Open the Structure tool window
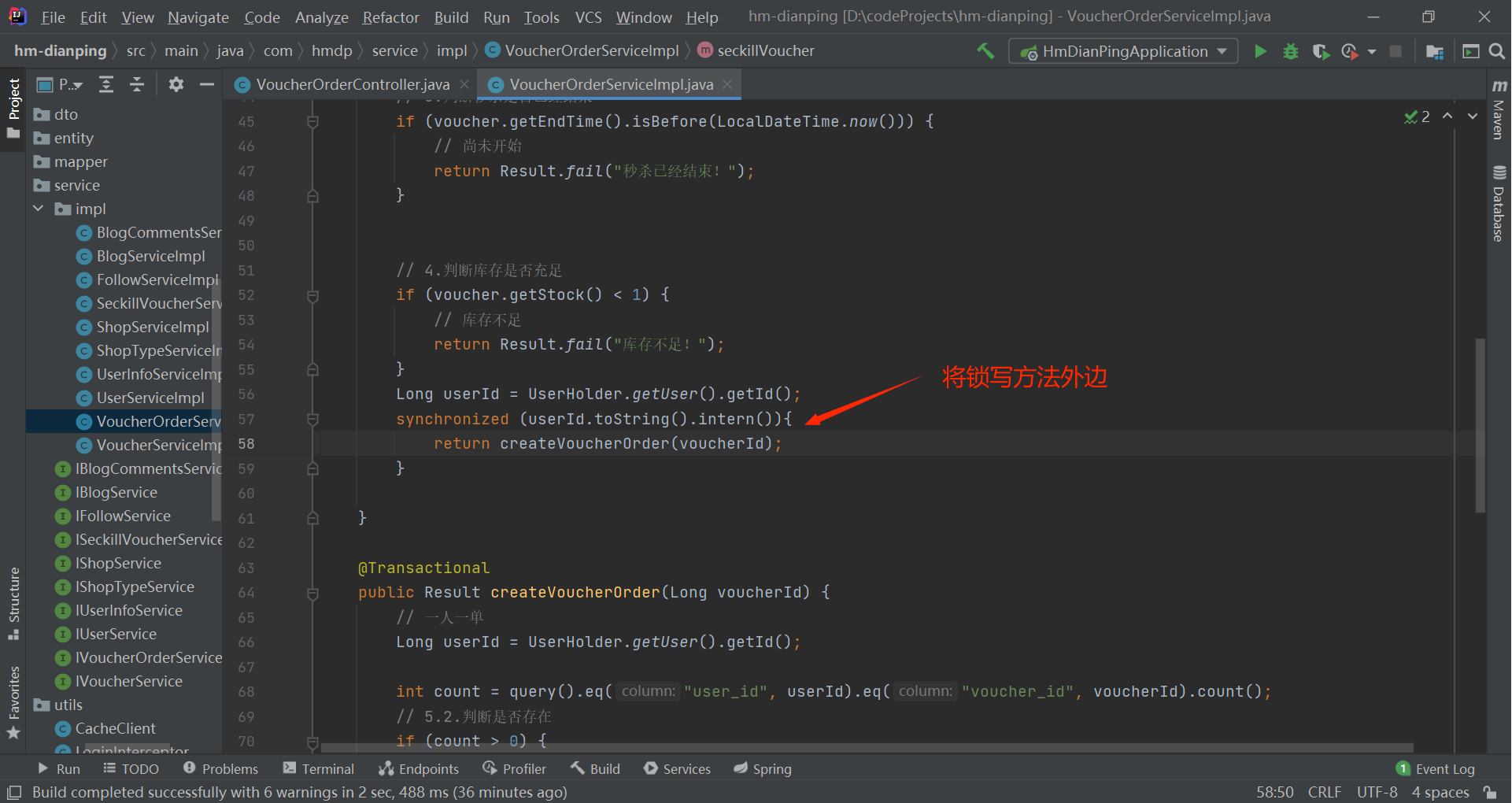The image size is (1512, 803). pyautogui.click(x=13, y=604)
